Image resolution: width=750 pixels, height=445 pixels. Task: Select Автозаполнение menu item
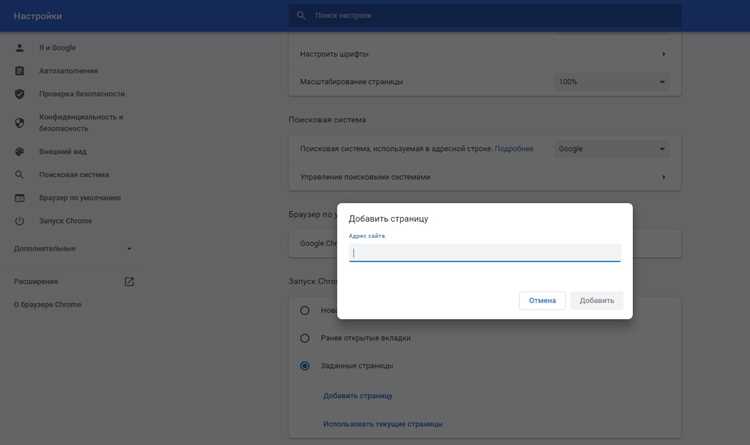click(68, 71)
